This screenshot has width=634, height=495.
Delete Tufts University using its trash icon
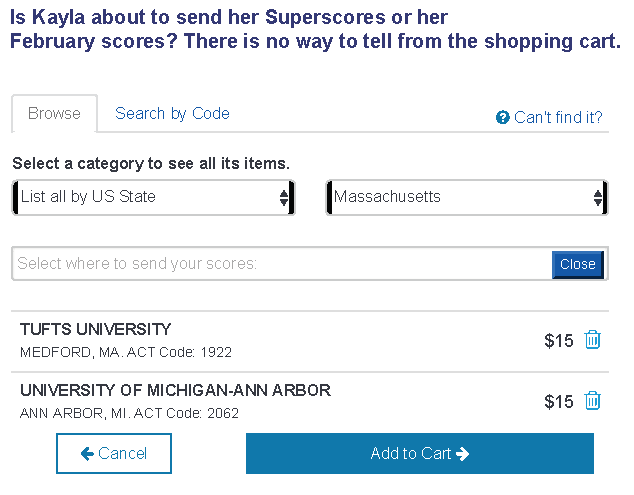592,339
